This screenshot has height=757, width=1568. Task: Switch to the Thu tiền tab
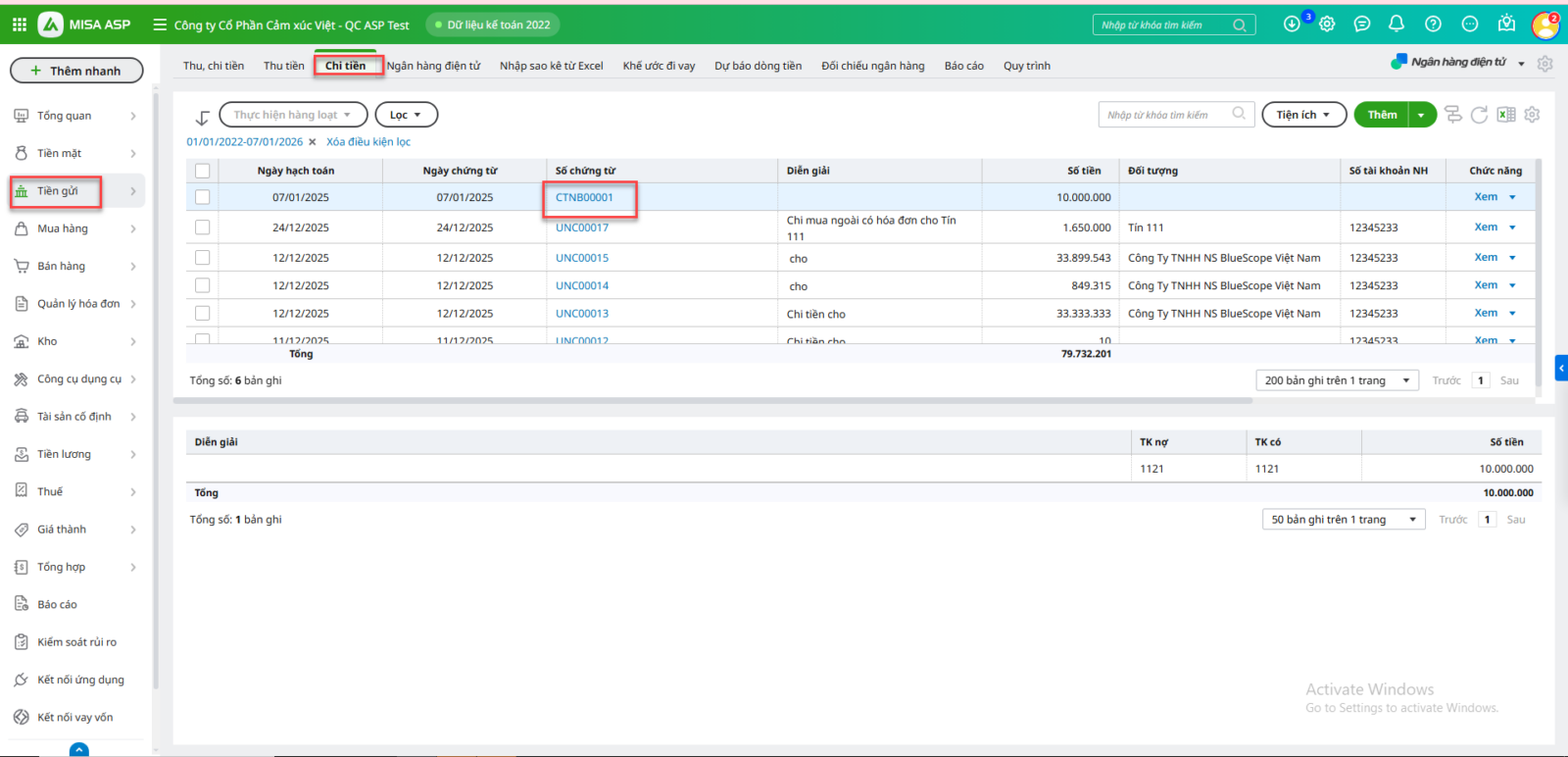click(283, 66)
